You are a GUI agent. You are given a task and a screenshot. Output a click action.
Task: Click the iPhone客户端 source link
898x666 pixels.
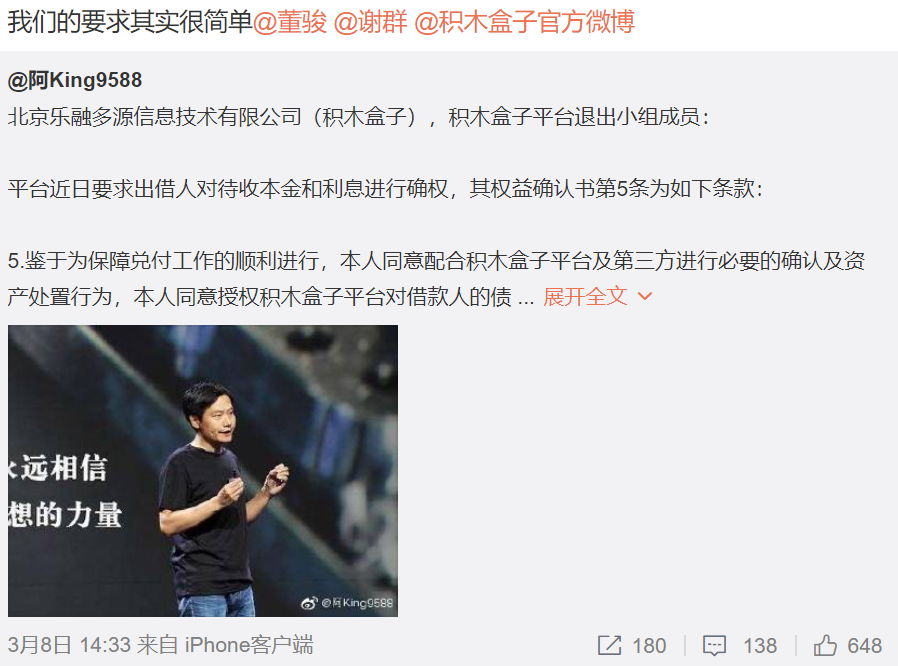[x=249, y=645]
